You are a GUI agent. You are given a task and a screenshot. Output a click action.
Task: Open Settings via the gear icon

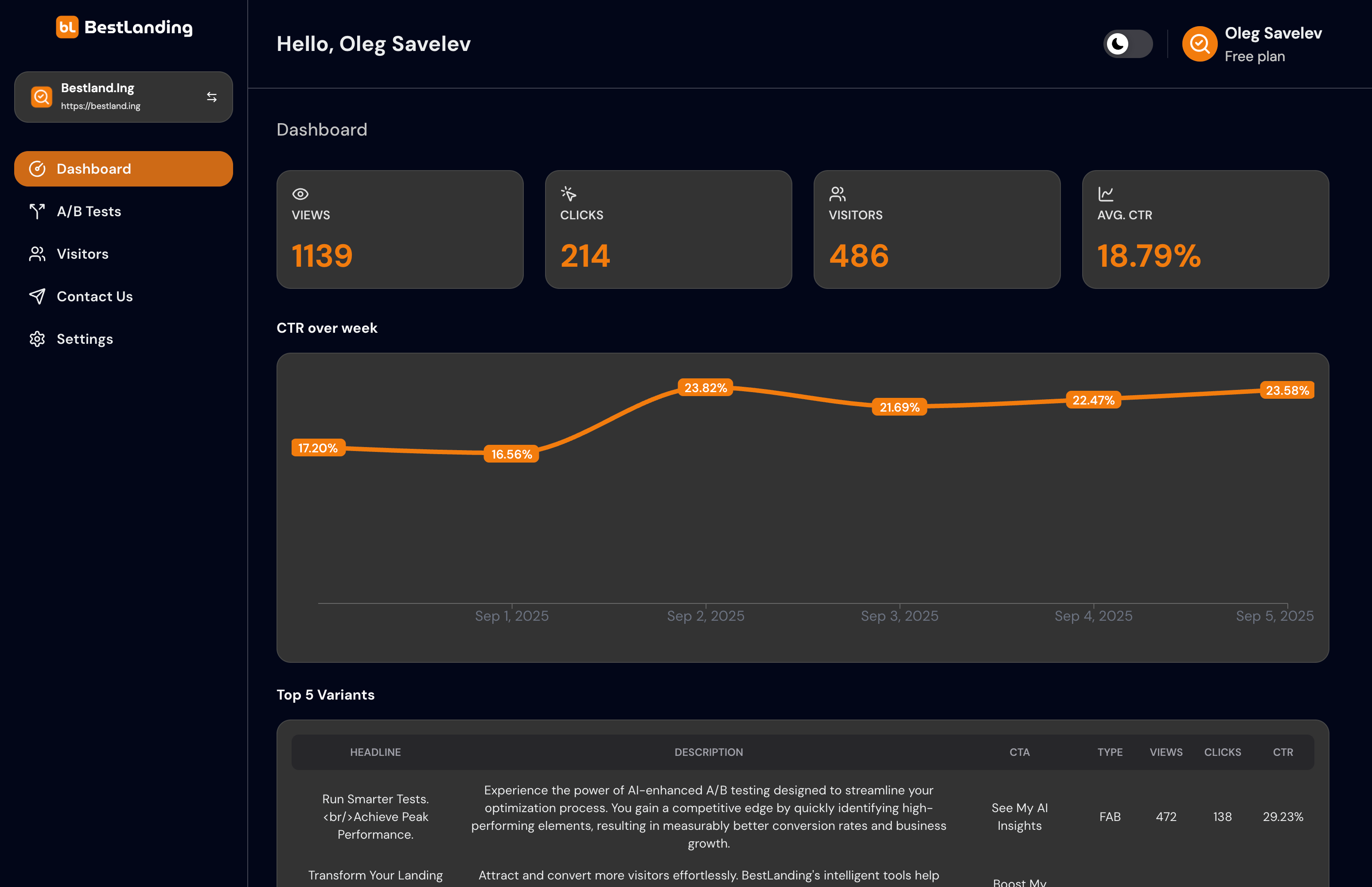37,338
